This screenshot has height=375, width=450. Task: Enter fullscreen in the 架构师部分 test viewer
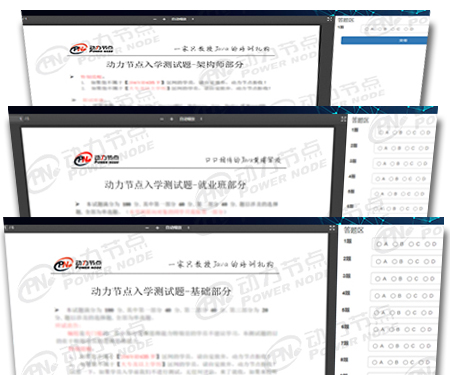[x=329, y=19]
